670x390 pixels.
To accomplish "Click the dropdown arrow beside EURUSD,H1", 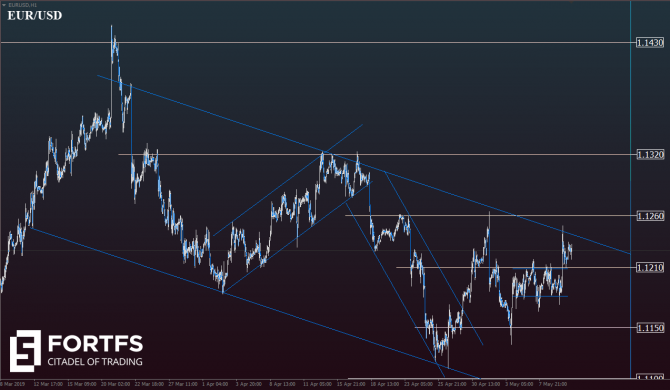I will tap(4, 5).
